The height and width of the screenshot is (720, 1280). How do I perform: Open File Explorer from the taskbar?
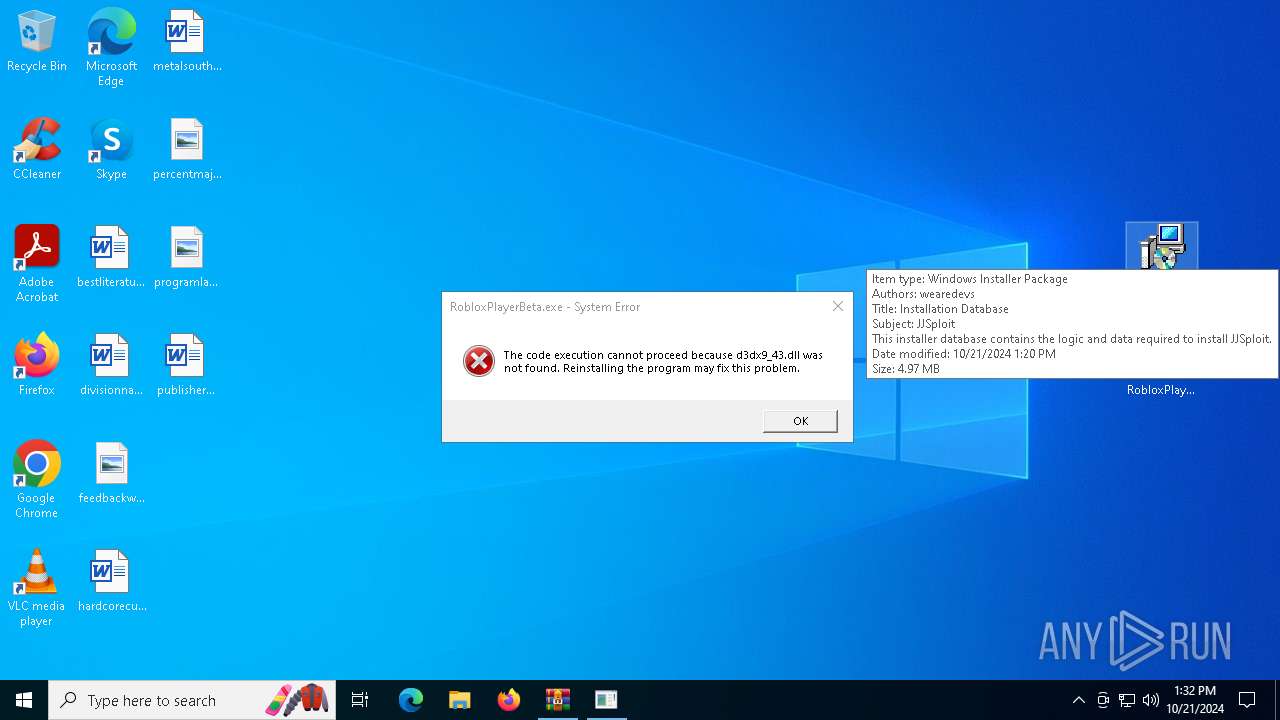coord(460,700)
